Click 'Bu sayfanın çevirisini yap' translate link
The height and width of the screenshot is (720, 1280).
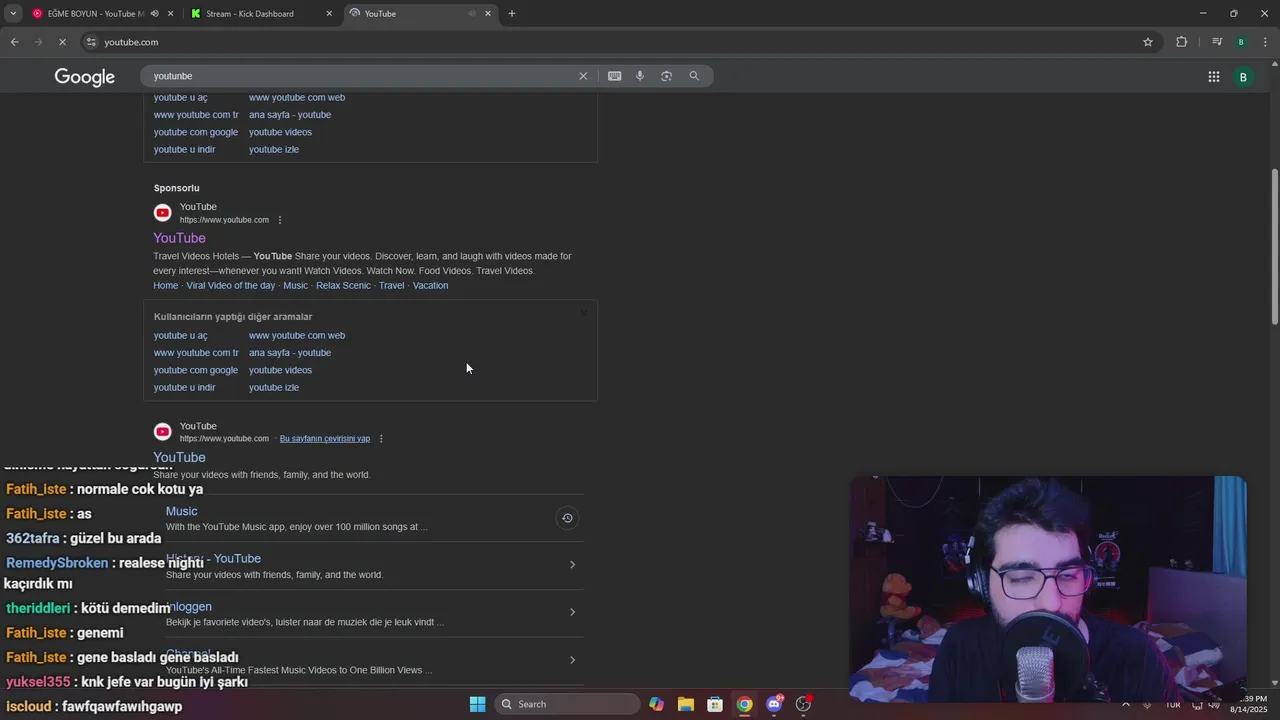click(325, 439)
